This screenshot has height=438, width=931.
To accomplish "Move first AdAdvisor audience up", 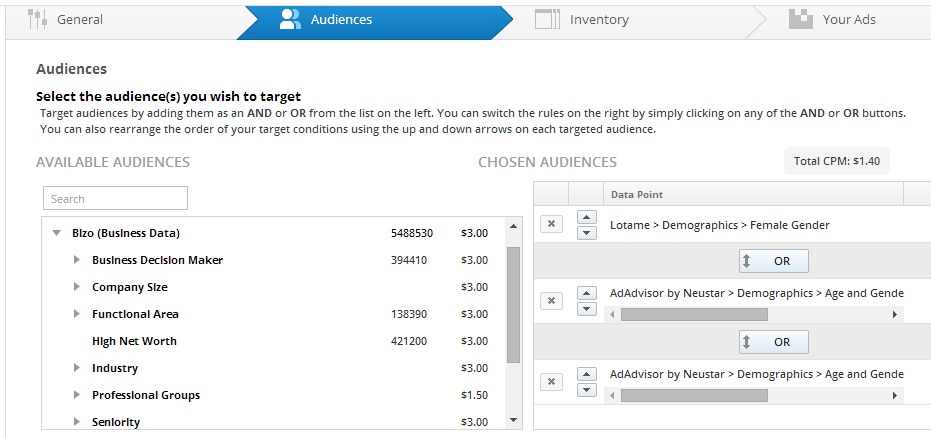I will pos(587,292).
